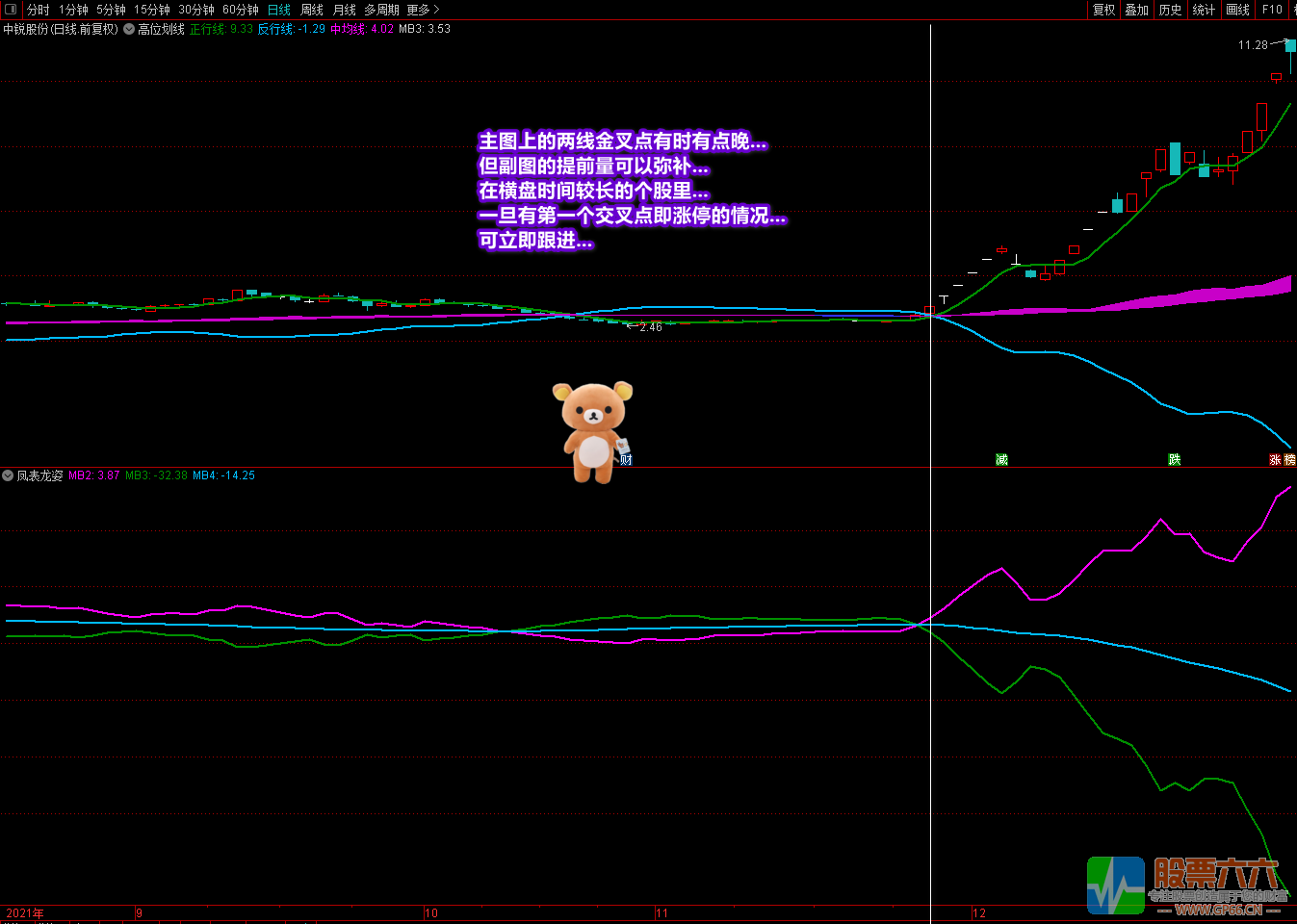Open the 统计 statistics tool

click(1204, 10)
